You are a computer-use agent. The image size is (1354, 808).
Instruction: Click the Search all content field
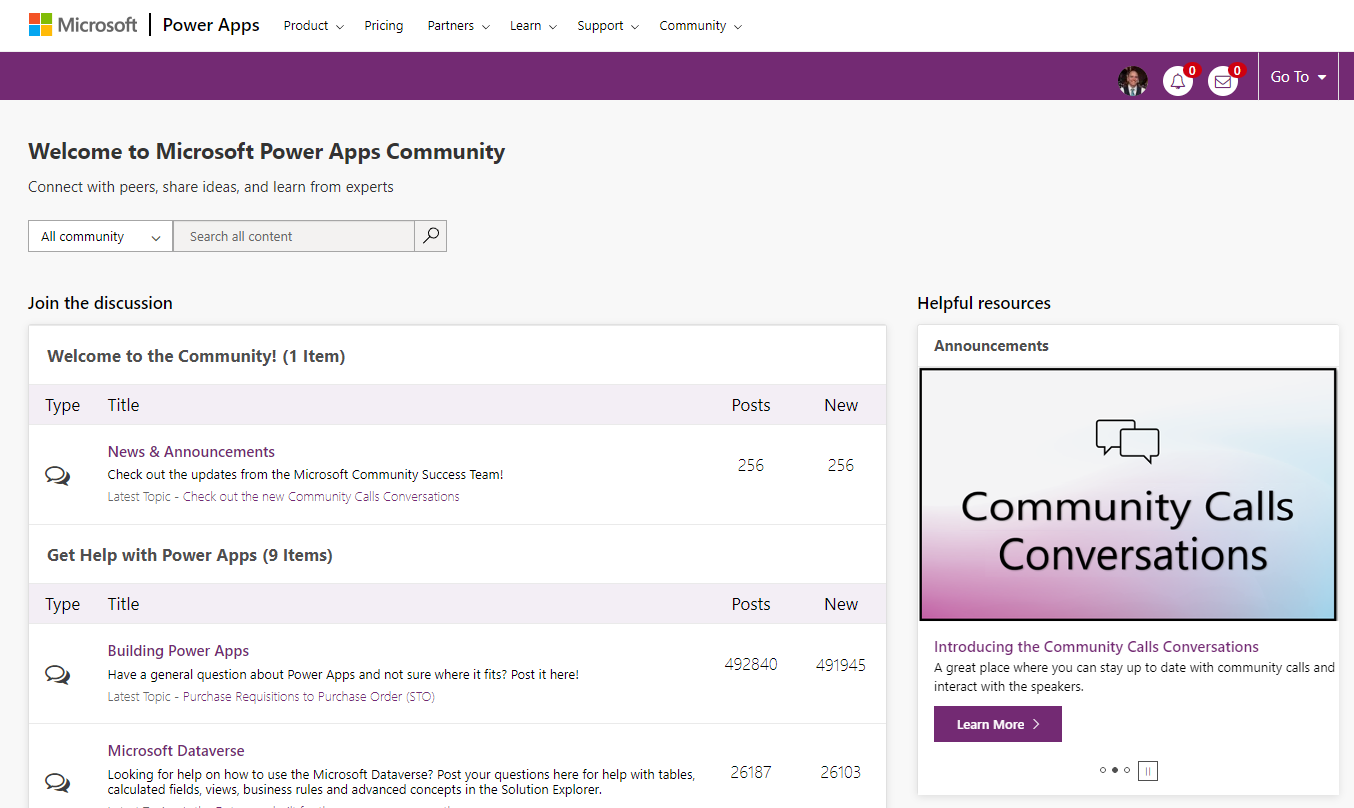point(294,236)
